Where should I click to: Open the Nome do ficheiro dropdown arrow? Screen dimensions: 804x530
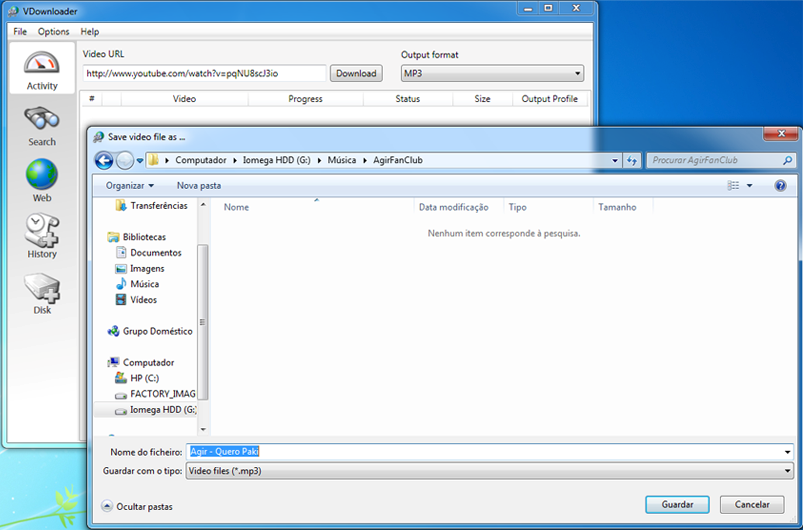coord(787,452)
